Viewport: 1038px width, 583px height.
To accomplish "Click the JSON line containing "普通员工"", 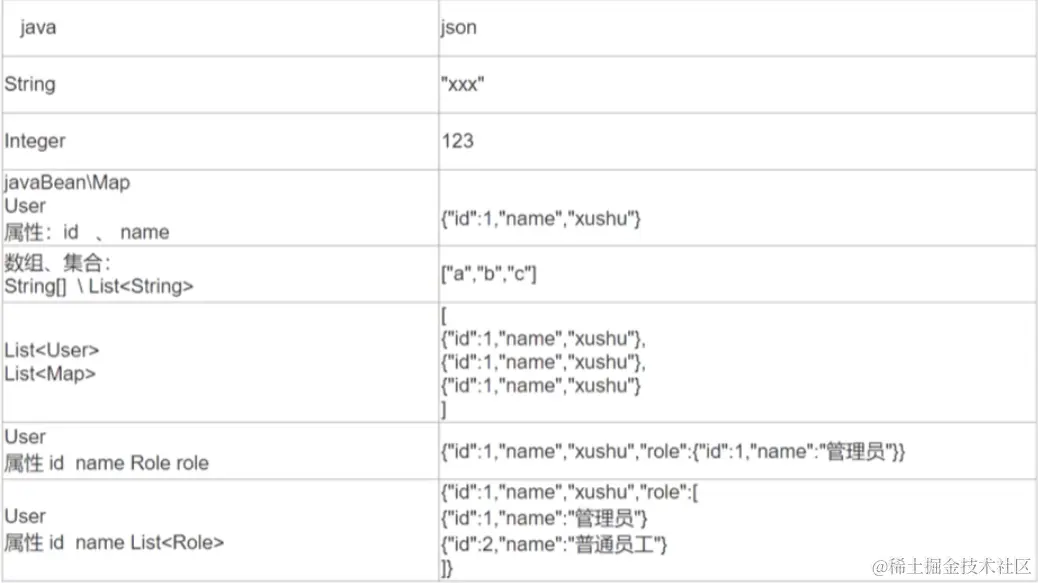I will point(554,544).
